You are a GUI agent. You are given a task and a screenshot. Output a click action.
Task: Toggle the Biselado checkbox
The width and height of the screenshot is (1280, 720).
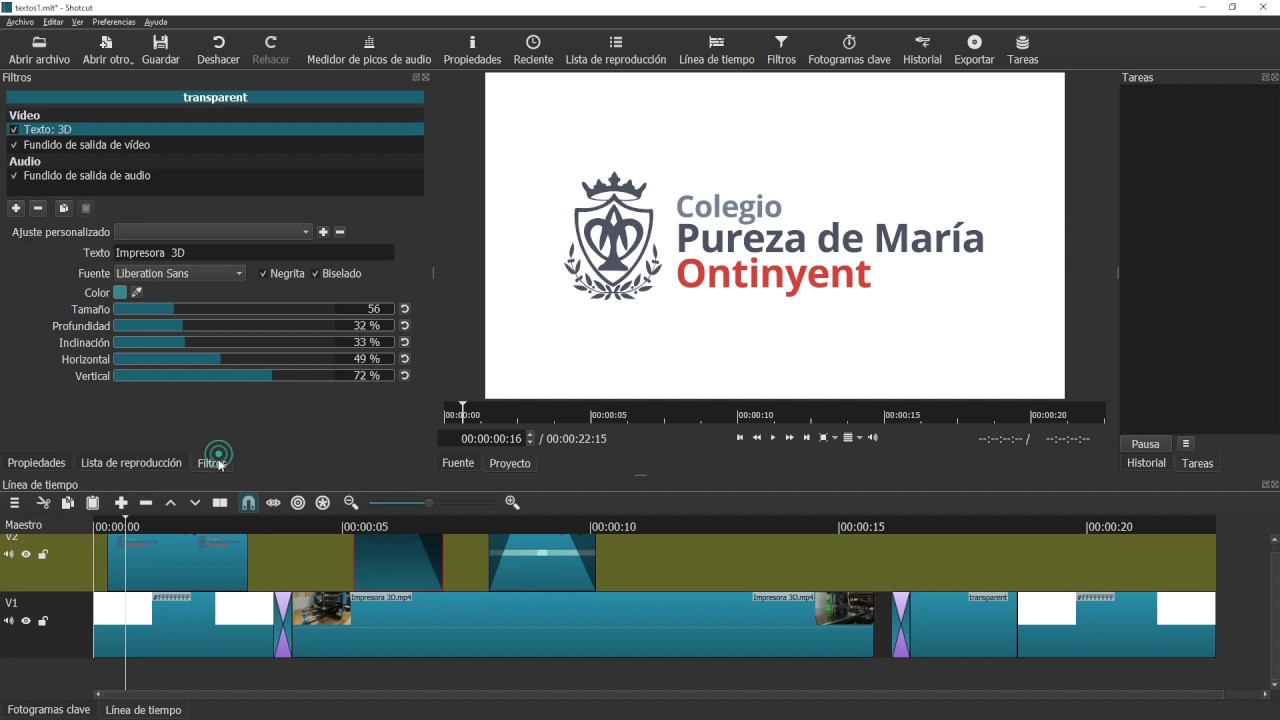[x=315, y=274]
